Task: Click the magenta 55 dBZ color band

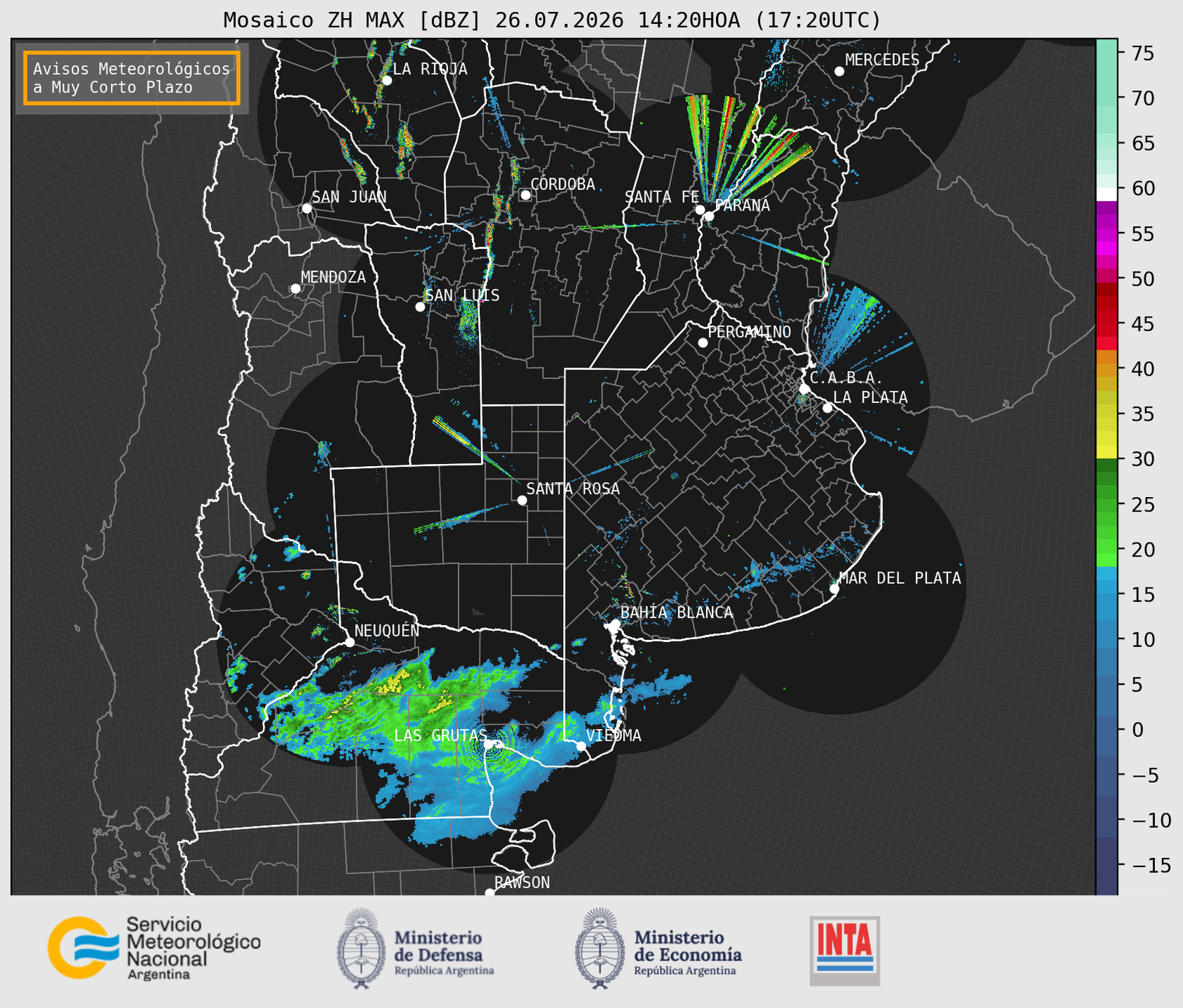Action: point(1106,233)
